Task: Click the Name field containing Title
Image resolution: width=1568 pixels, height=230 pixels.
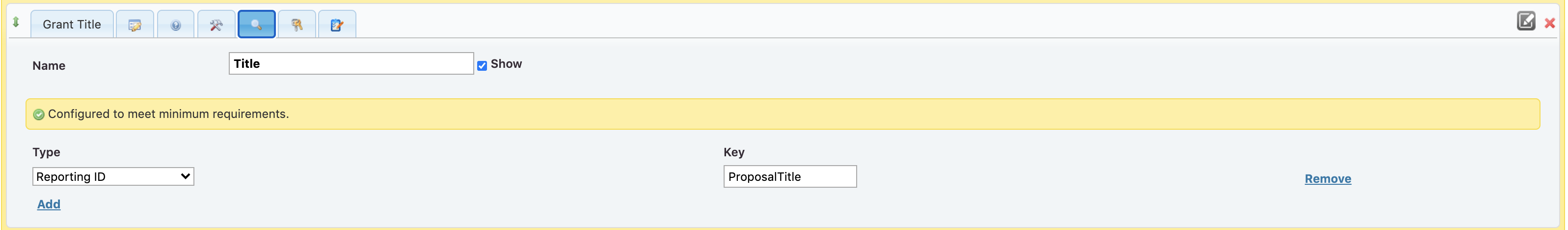Action: coord(351,63)
